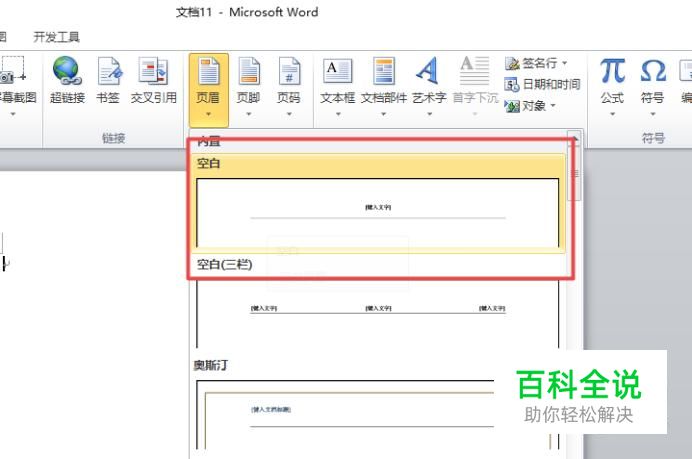
Task: Expand the 文本框 dropdown arrow
Action: [338, 114]
